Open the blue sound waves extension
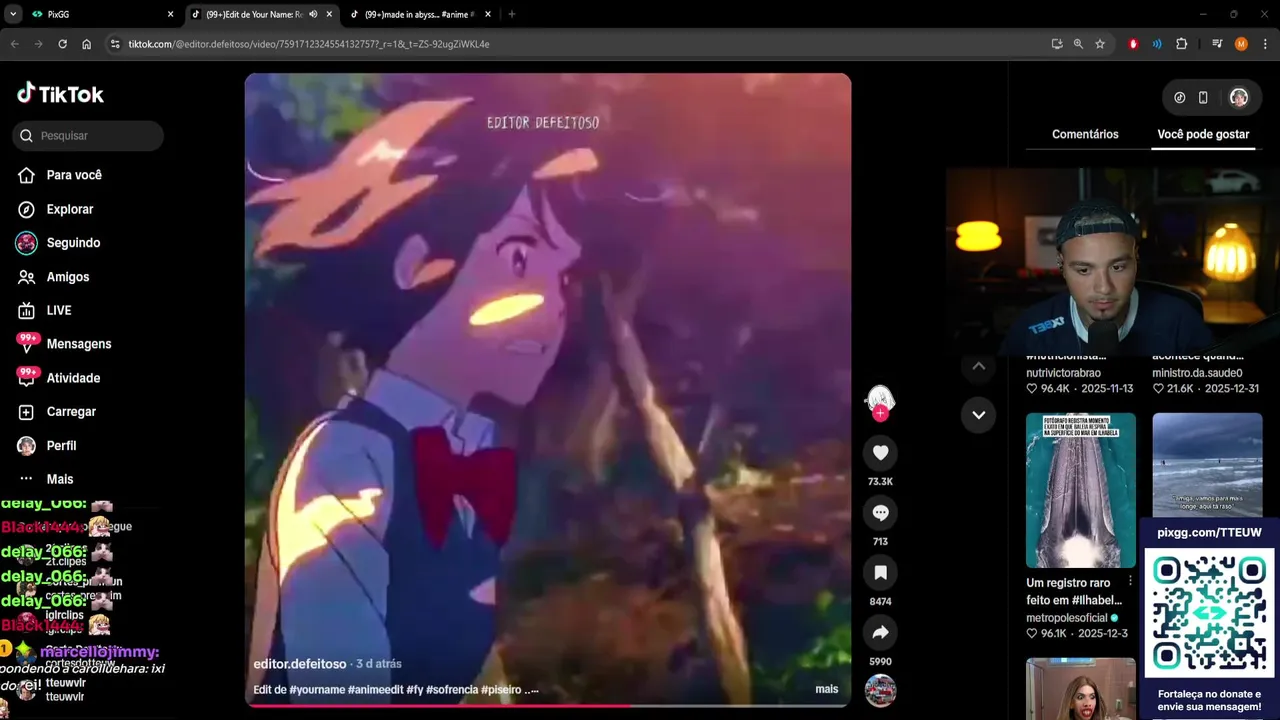The width and height of the screenshot is (1280, 720). click(1157, 44)
